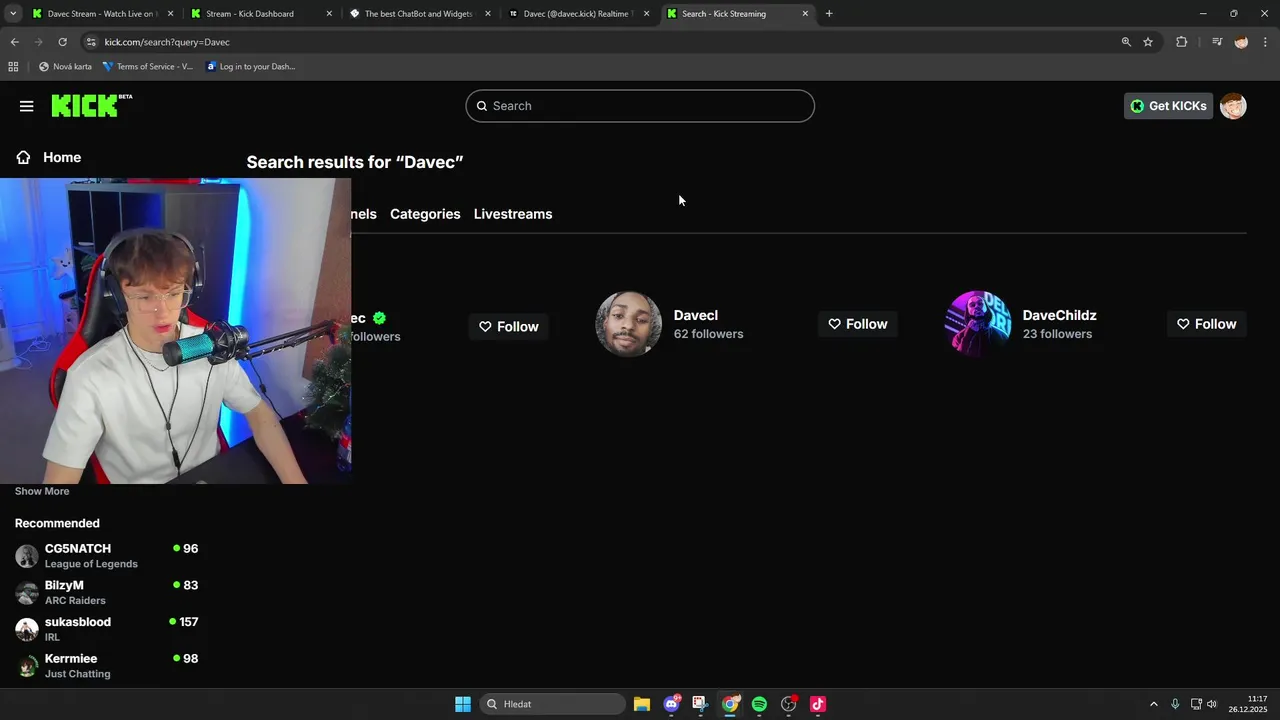Open the Chrome zoom indicator icon
1280x720 pixels.
[x=1126, y=42]
